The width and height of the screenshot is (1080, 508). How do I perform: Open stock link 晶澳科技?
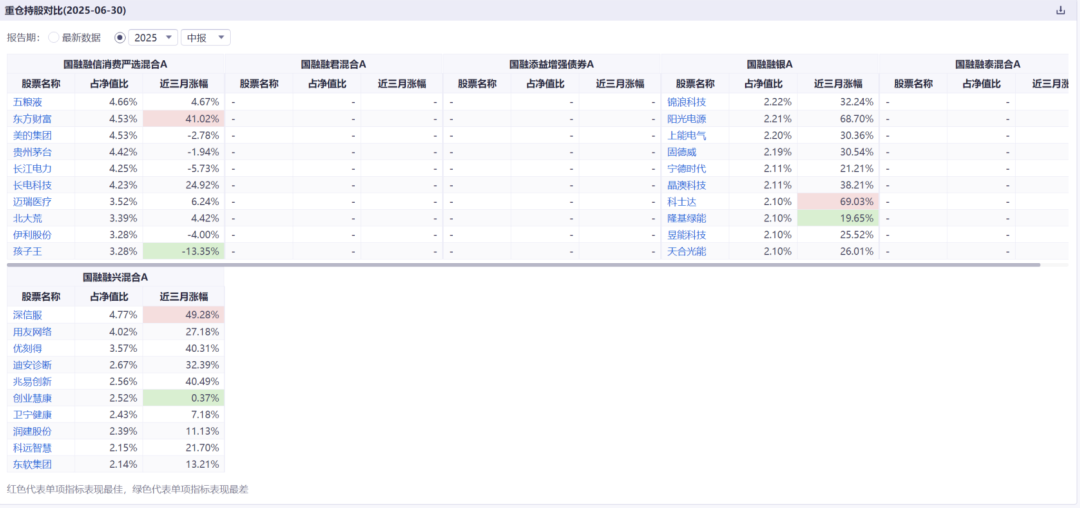[686, 184]
